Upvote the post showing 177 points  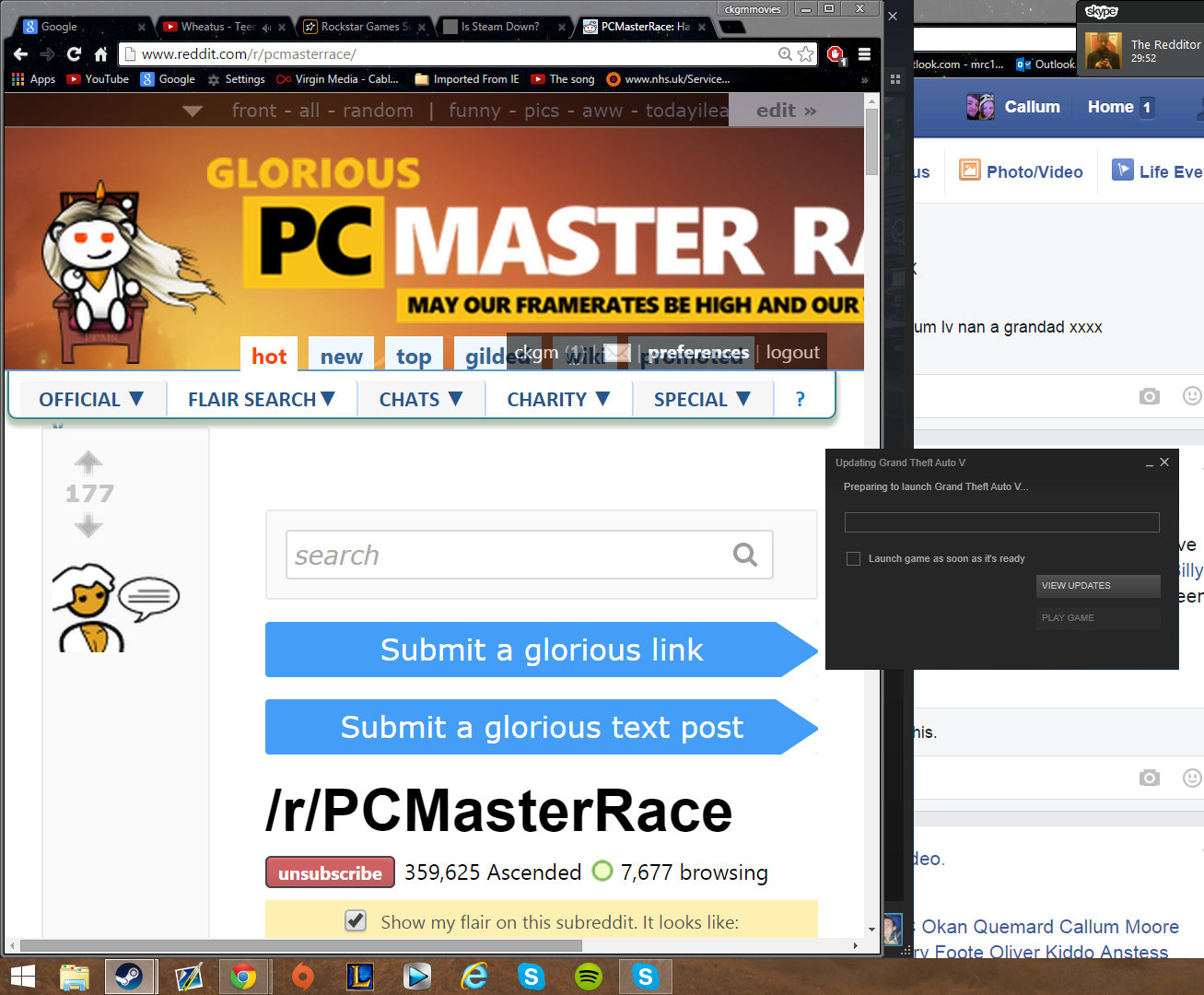pyautogui.click(x=88, y=462)
